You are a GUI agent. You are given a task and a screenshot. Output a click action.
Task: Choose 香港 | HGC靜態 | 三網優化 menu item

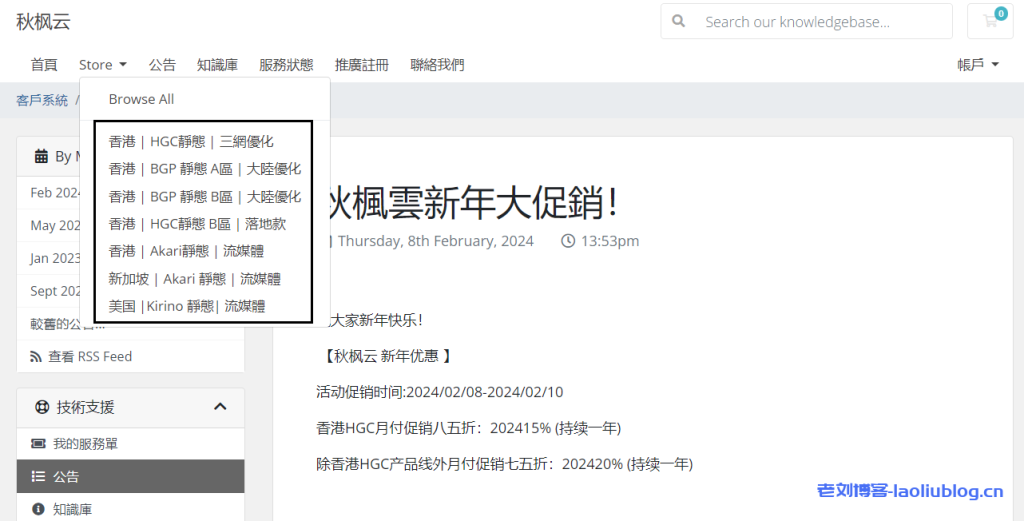point(191,142)
